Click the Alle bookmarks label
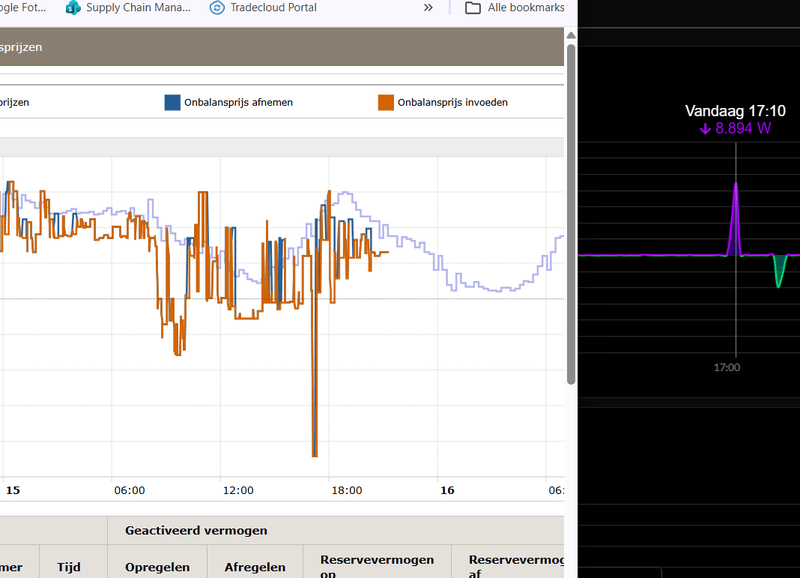 click(525, 8)
